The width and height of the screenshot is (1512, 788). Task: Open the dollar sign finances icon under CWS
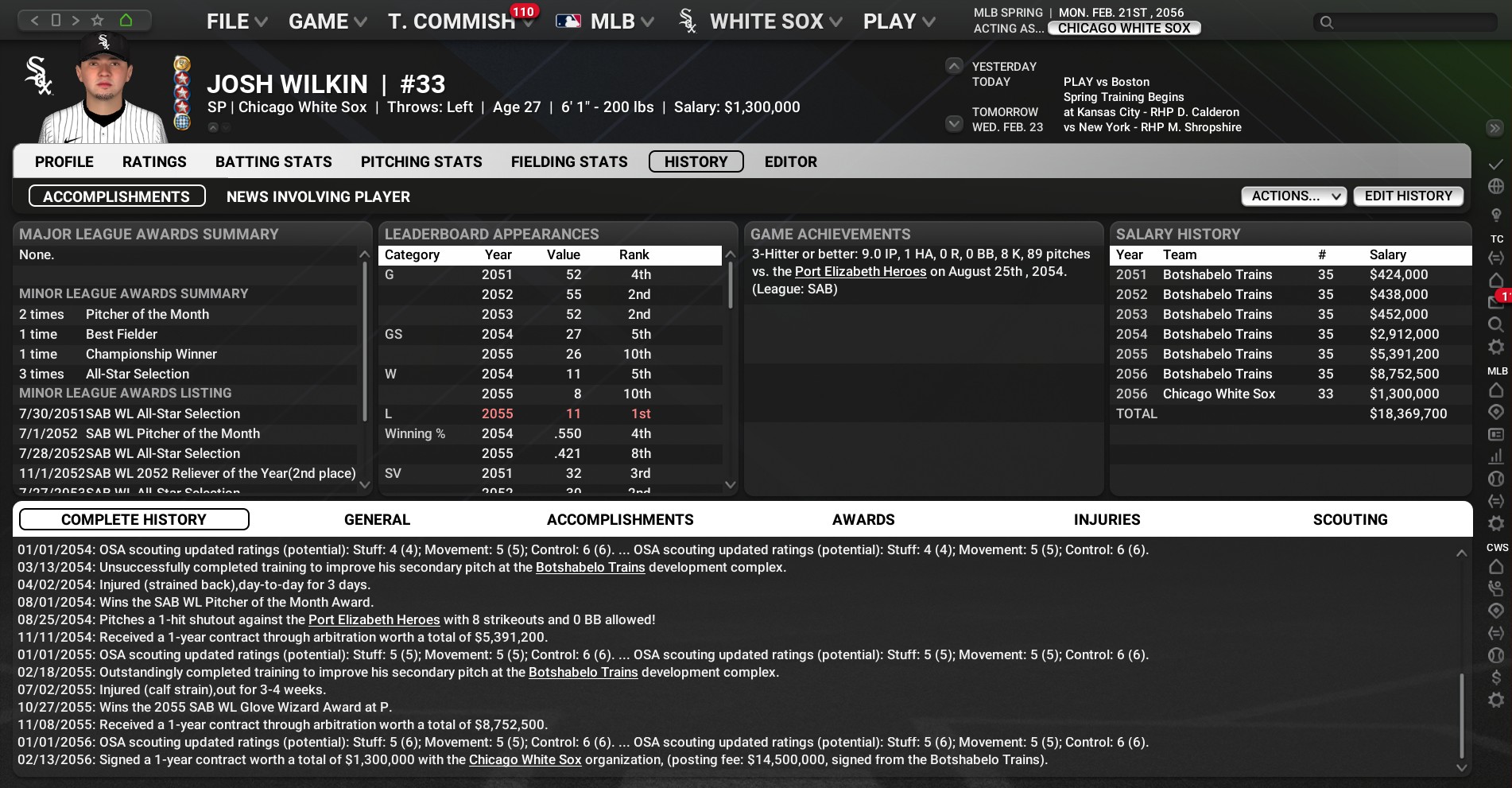point(1495,677)
